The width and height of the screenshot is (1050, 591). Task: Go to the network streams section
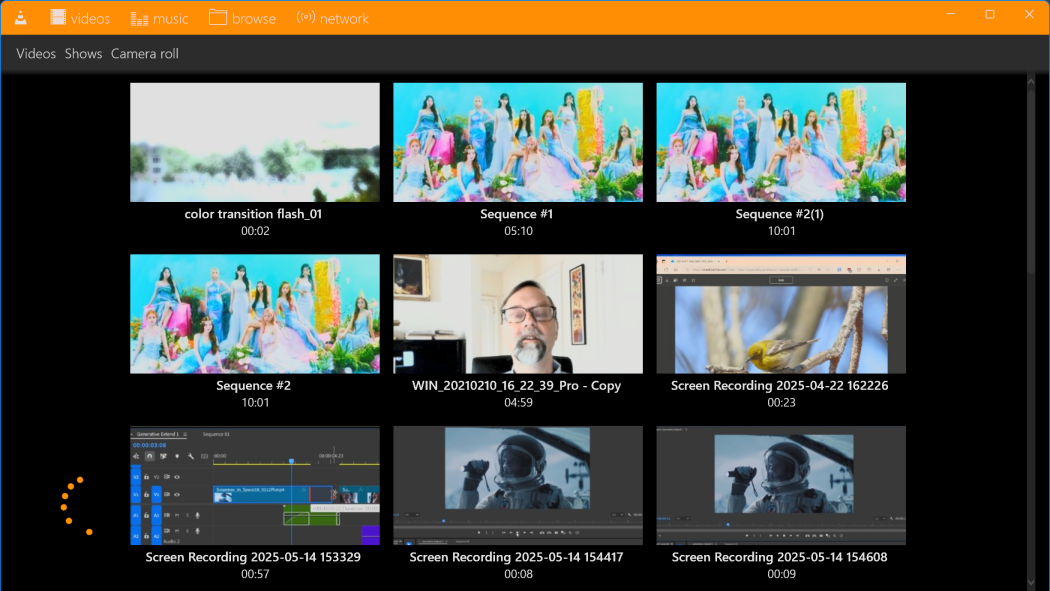click(332, 18)
